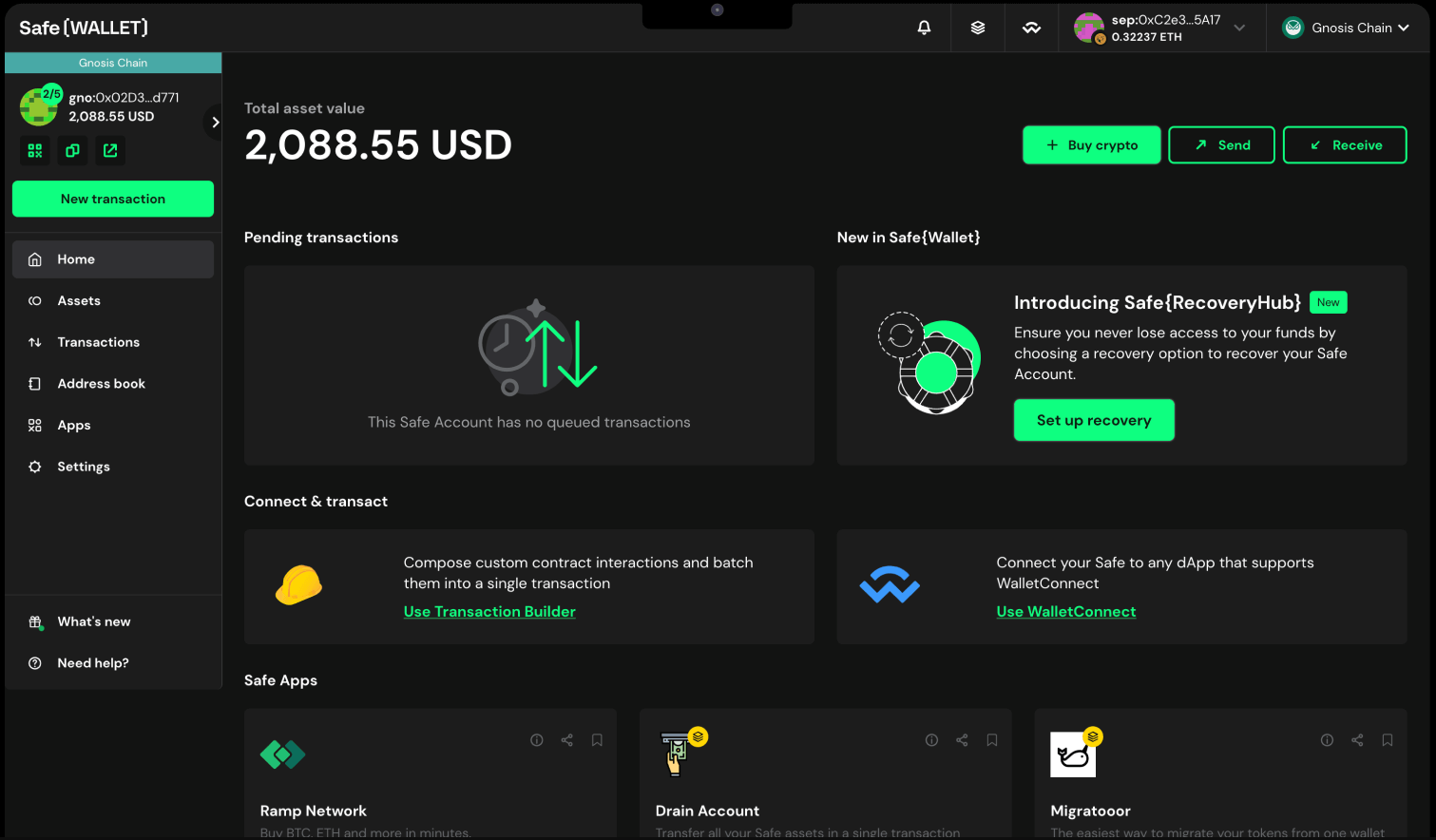The height and width of the screenshot is (840, 1436).
Task: Show the Safe address QR code
Action: click(x=35, y=150)
